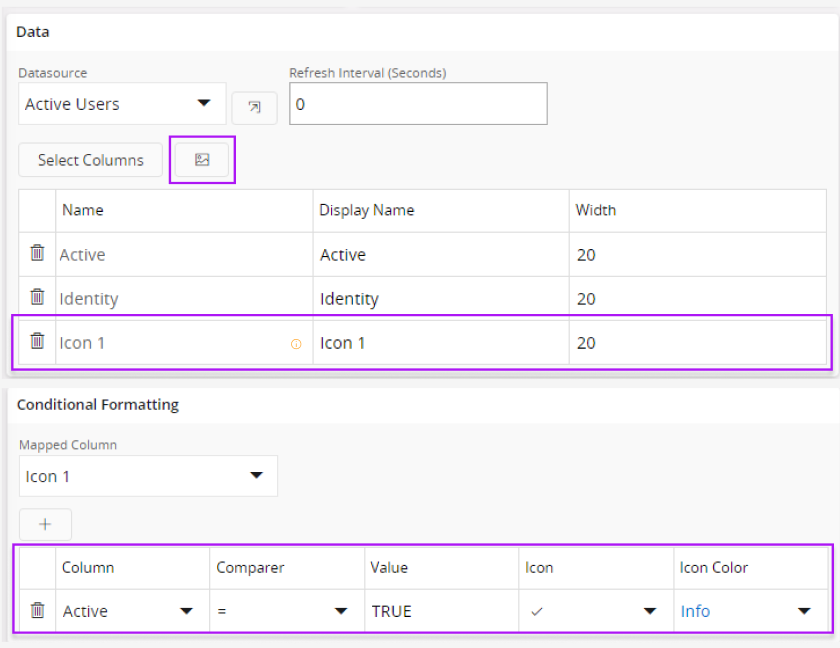Add a new conditional formatting rule with plus button

[45, 523]
